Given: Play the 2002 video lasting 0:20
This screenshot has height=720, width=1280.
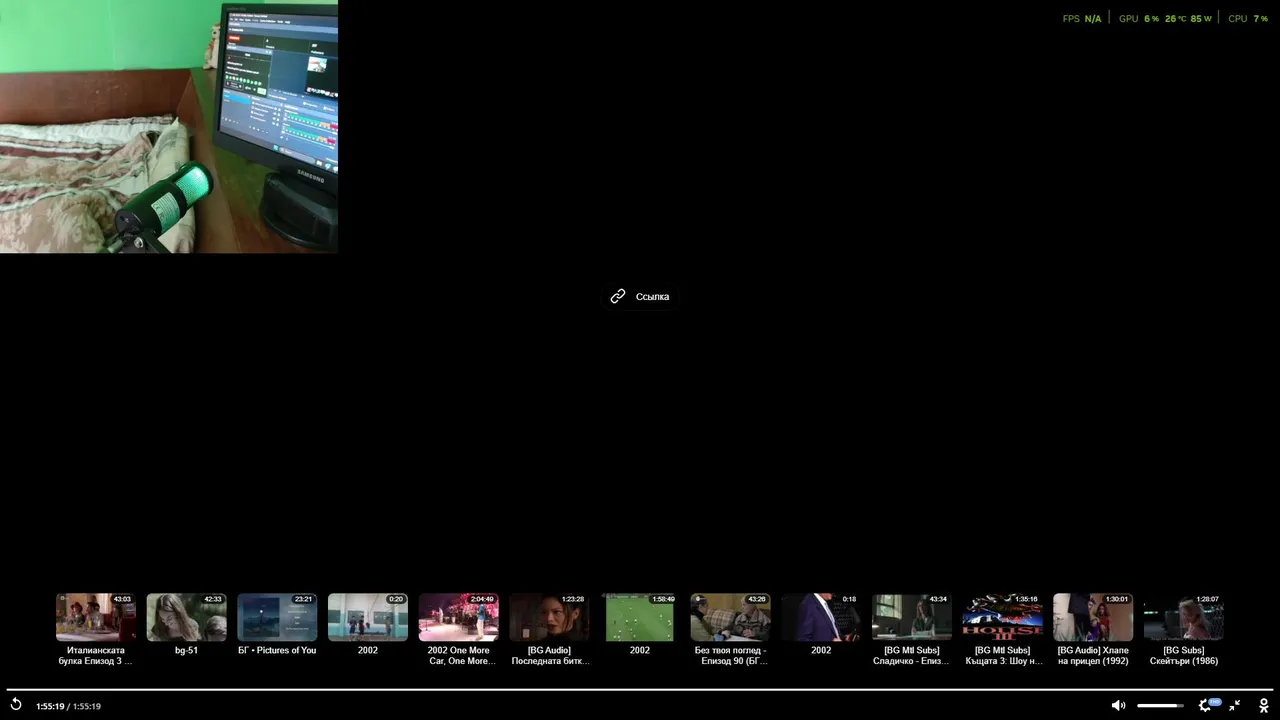Looking at the screenshot, I should point(368,617).
